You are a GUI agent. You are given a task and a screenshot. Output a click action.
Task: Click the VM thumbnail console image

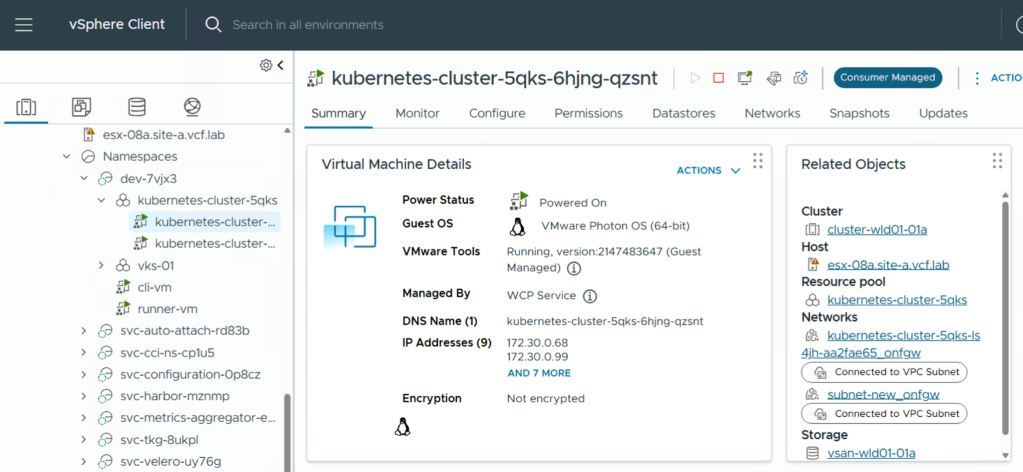350,227
